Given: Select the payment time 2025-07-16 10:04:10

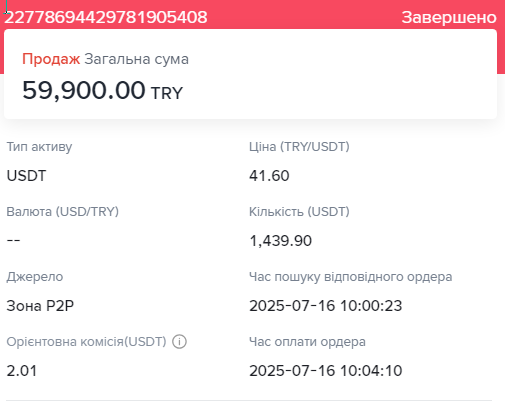Looking at the screenshot, I should point(326,371).
